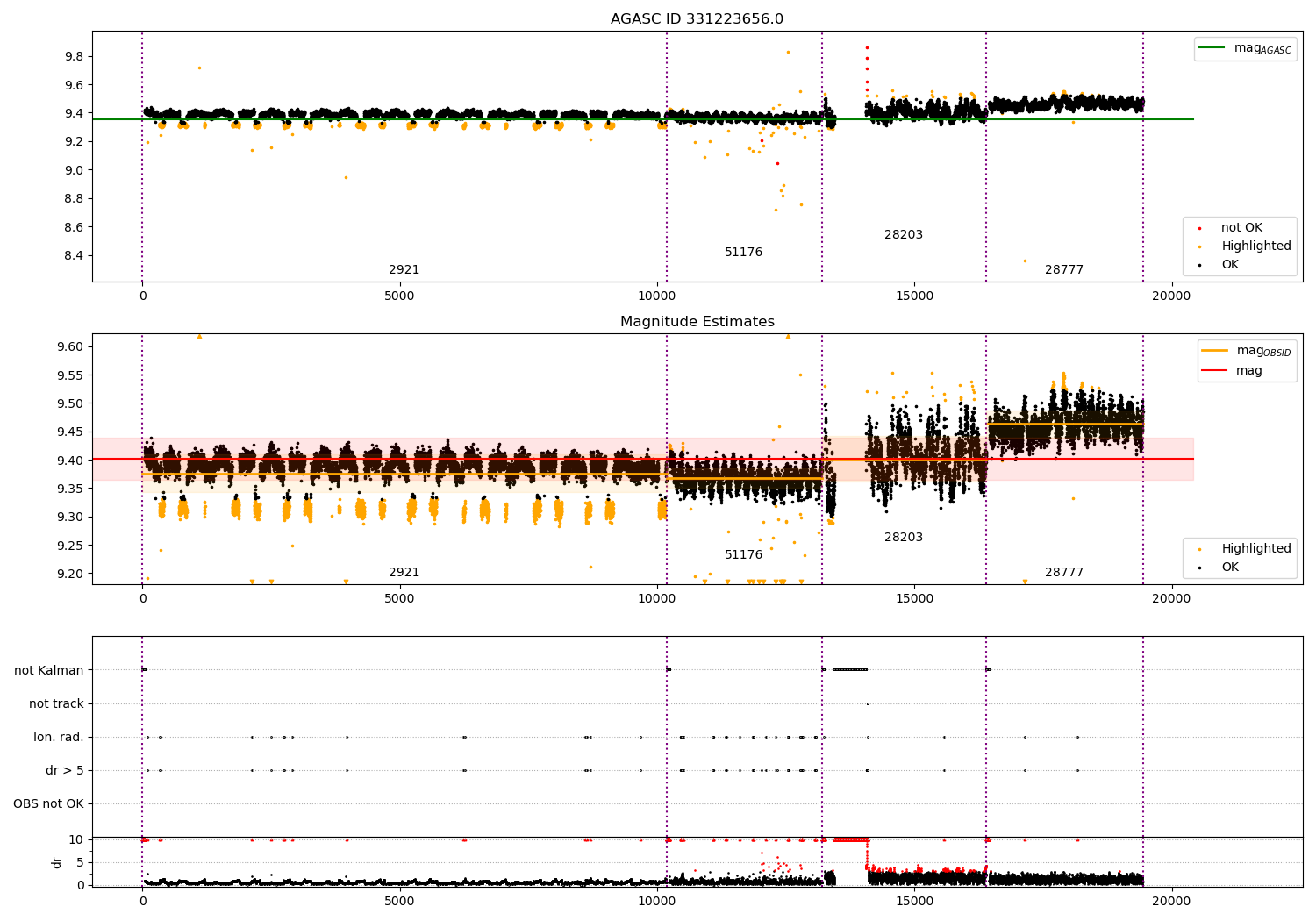
Task: Click the 9.45 y-axis tick label
Action: pos(71,432)
